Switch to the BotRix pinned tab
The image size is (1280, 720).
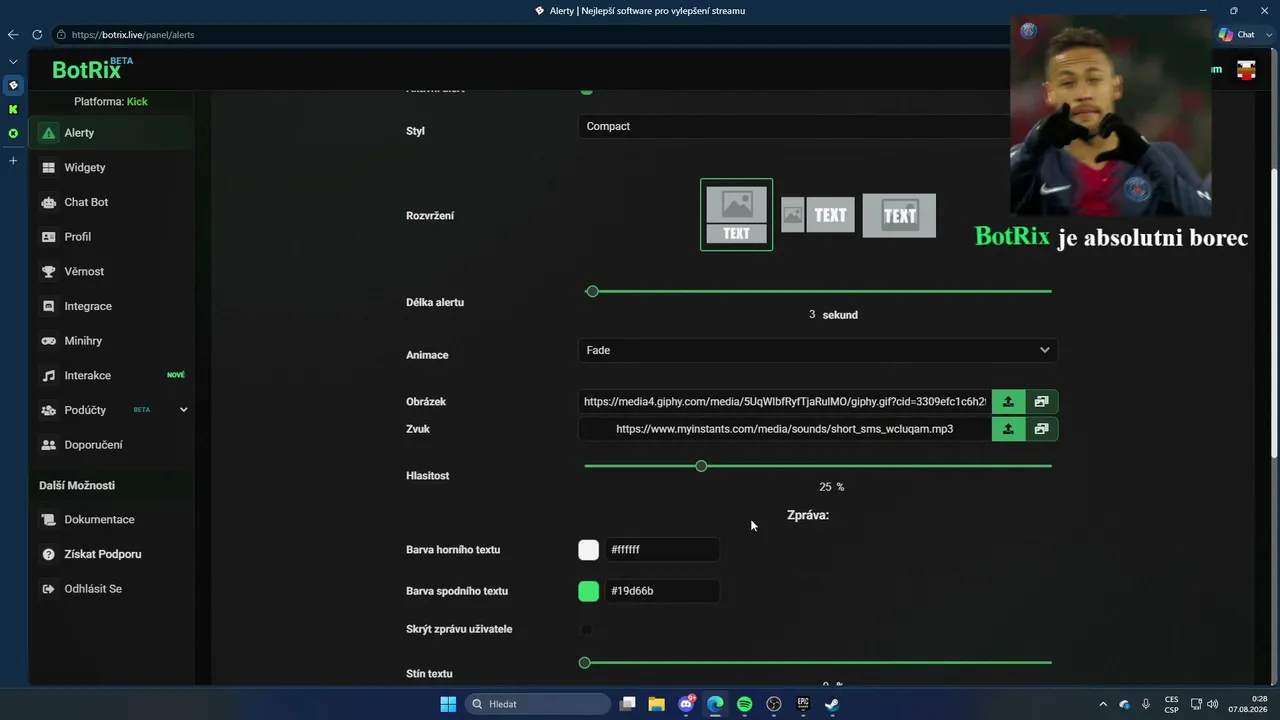(13, 86)
